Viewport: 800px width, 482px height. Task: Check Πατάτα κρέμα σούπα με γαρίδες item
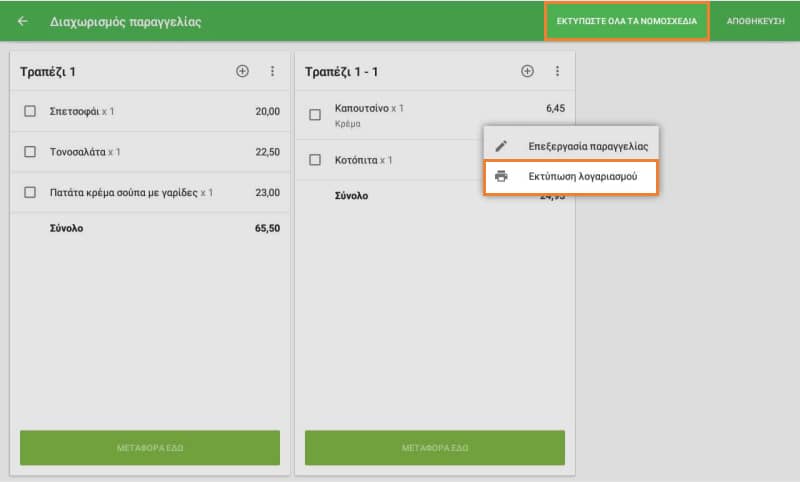pyautogui.click(x=30, y=192)
